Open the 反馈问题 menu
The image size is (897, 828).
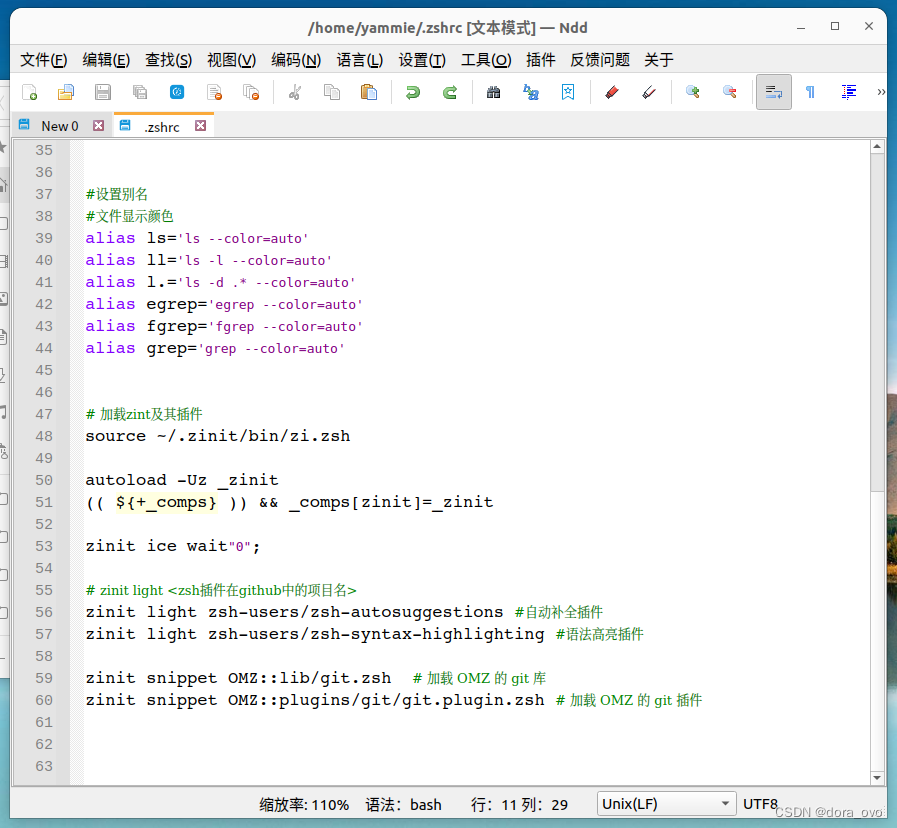600,60
